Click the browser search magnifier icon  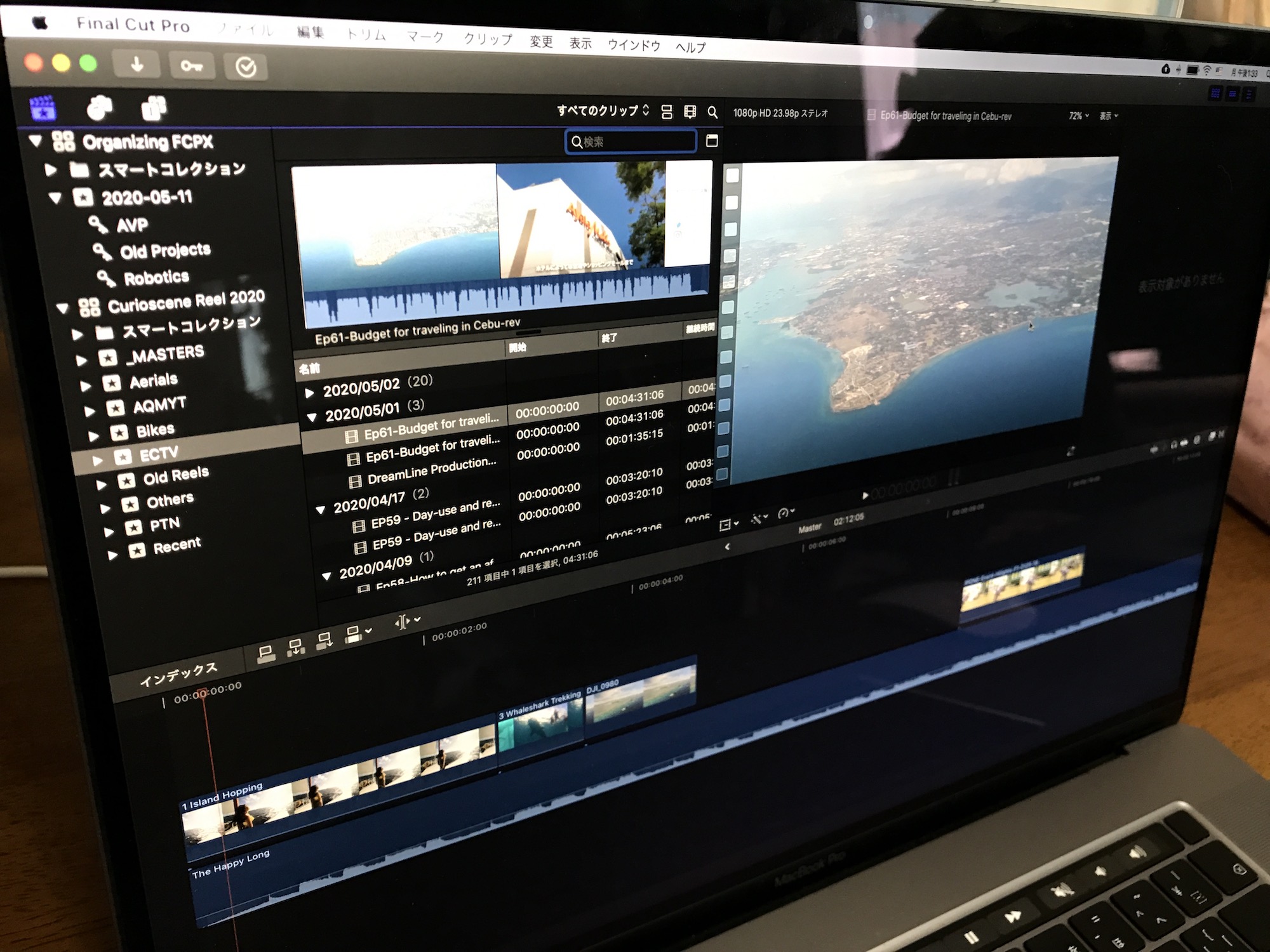point(712,112)
